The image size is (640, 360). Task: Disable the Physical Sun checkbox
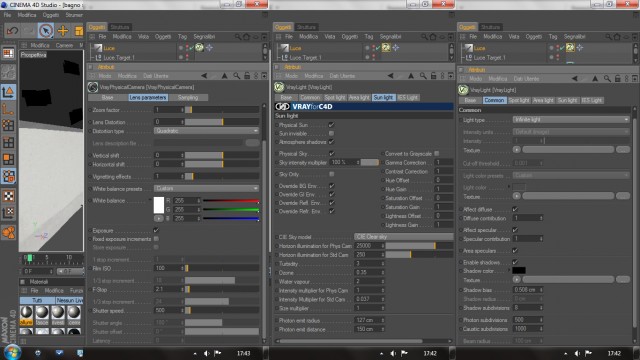[331, 125]
